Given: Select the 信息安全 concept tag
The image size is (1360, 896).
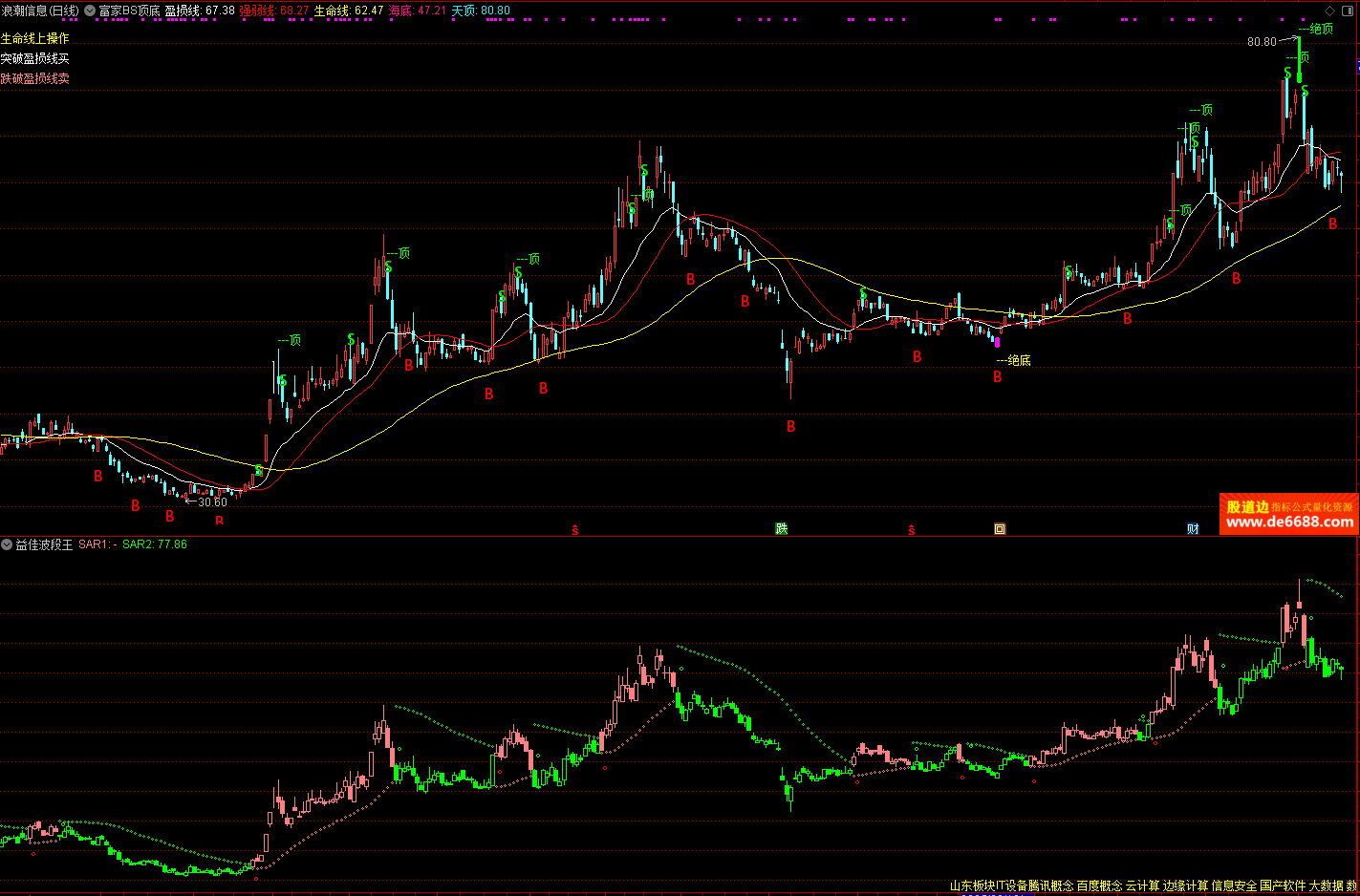Looking at the screenshot, I should [x=1234, y=886].
